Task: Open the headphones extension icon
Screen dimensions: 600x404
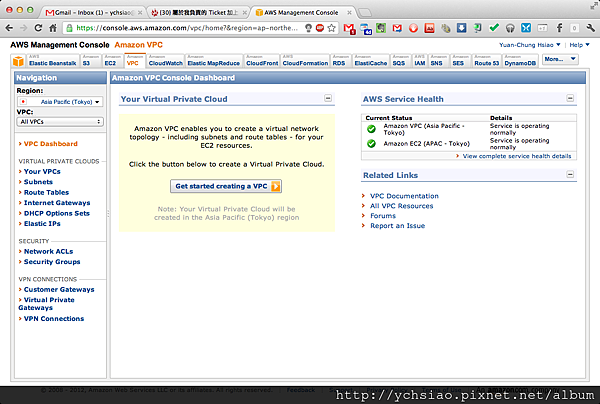Action: [x=510, y=28]
